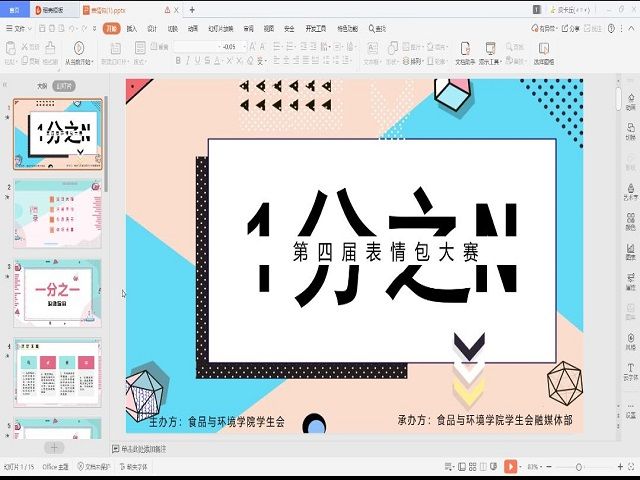Click the 查找 search command box
Image resolution: width=640 pixels, height=480 pixels.
377,29
